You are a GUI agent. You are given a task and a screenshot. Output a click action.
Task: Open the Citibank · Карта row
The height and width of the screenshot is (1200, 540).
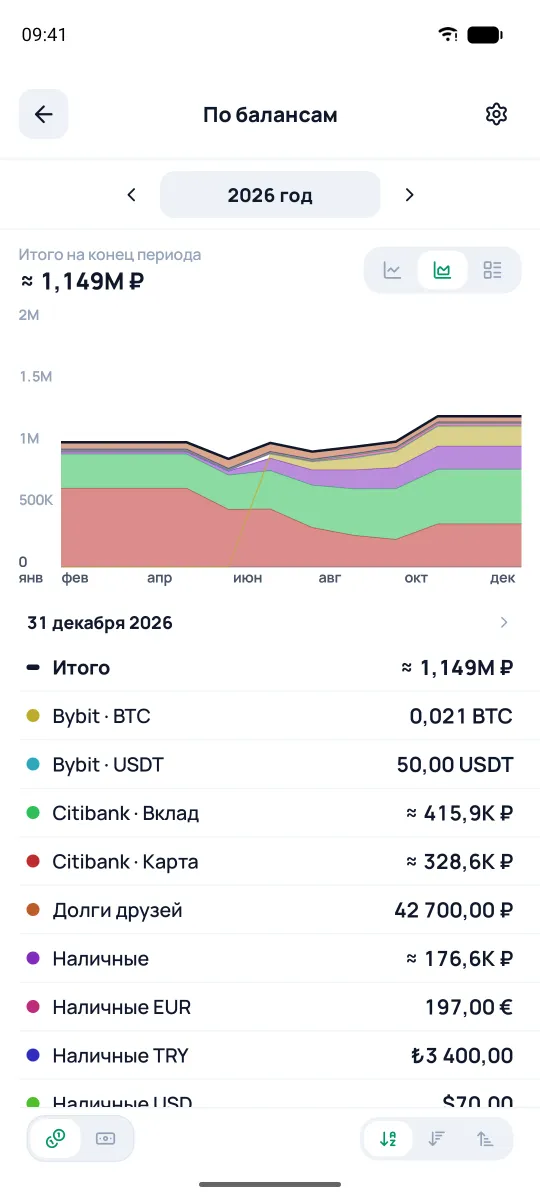(x=270, y=861)
